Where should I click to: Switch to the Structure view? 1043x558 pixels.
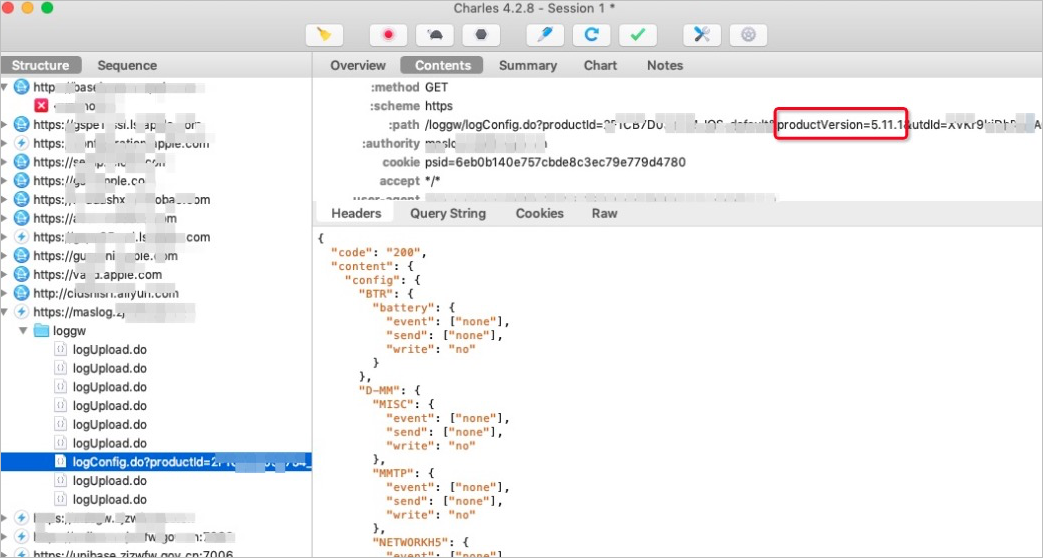[41, 65]
